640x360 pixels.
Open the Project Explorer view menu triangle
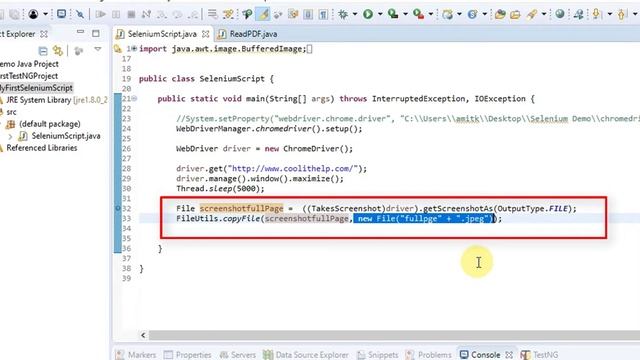(98, 49)
